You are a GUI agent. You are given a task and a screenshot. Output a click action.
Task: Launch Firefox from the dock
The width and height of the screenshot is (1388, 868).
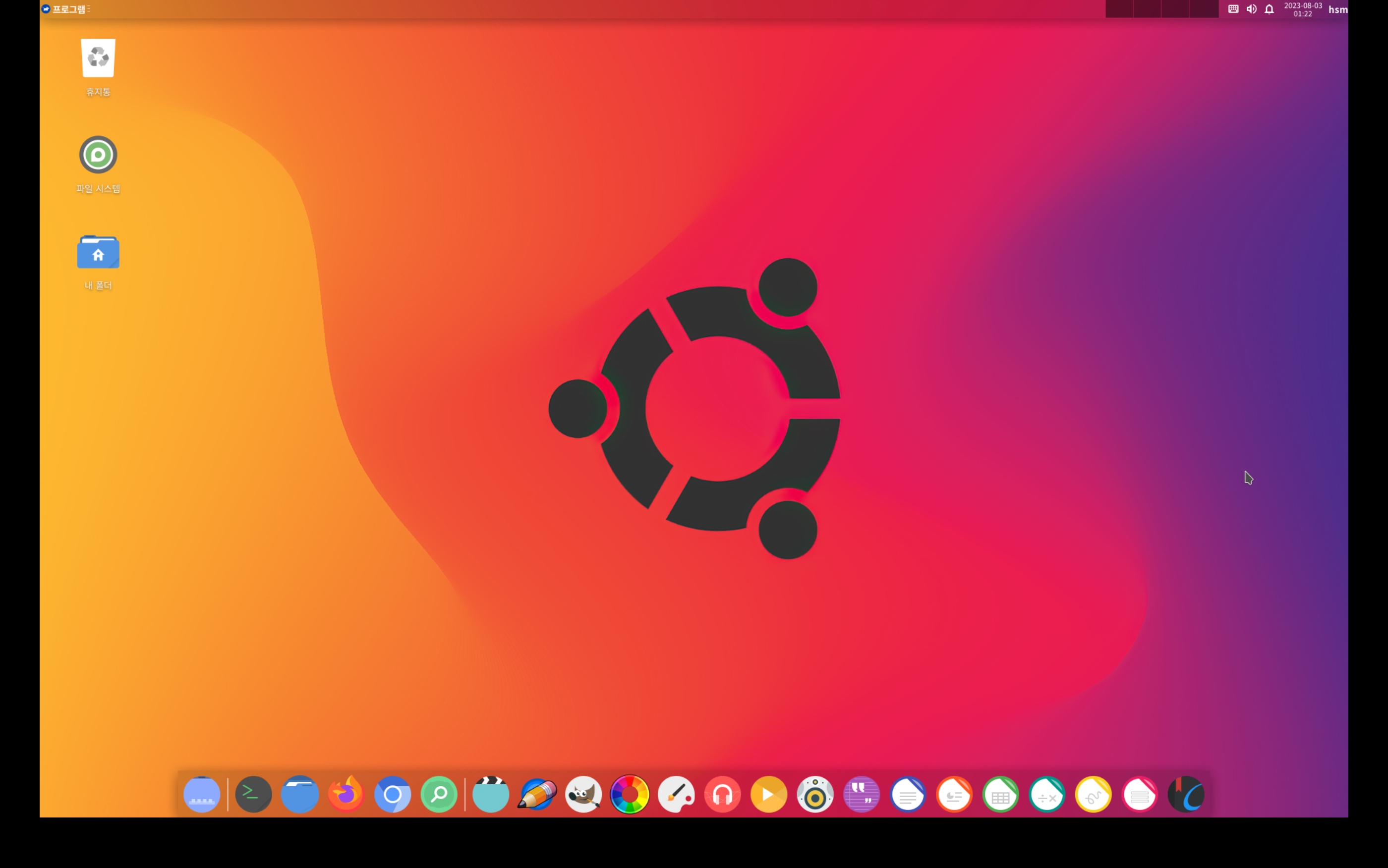347,795
